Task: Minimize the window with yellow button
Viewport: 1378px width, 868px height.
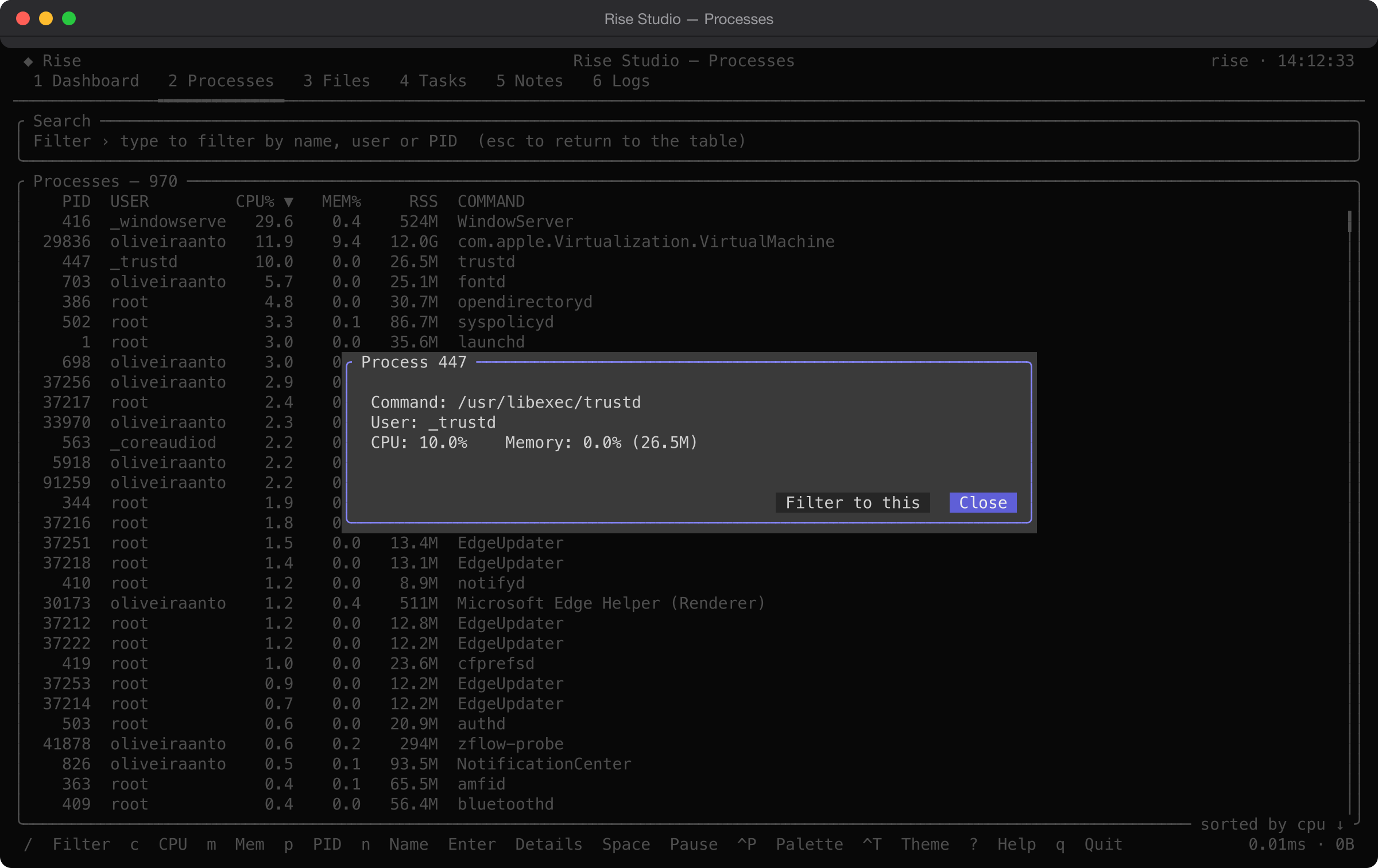Action: pyautogui.click(x=46, y=19)
